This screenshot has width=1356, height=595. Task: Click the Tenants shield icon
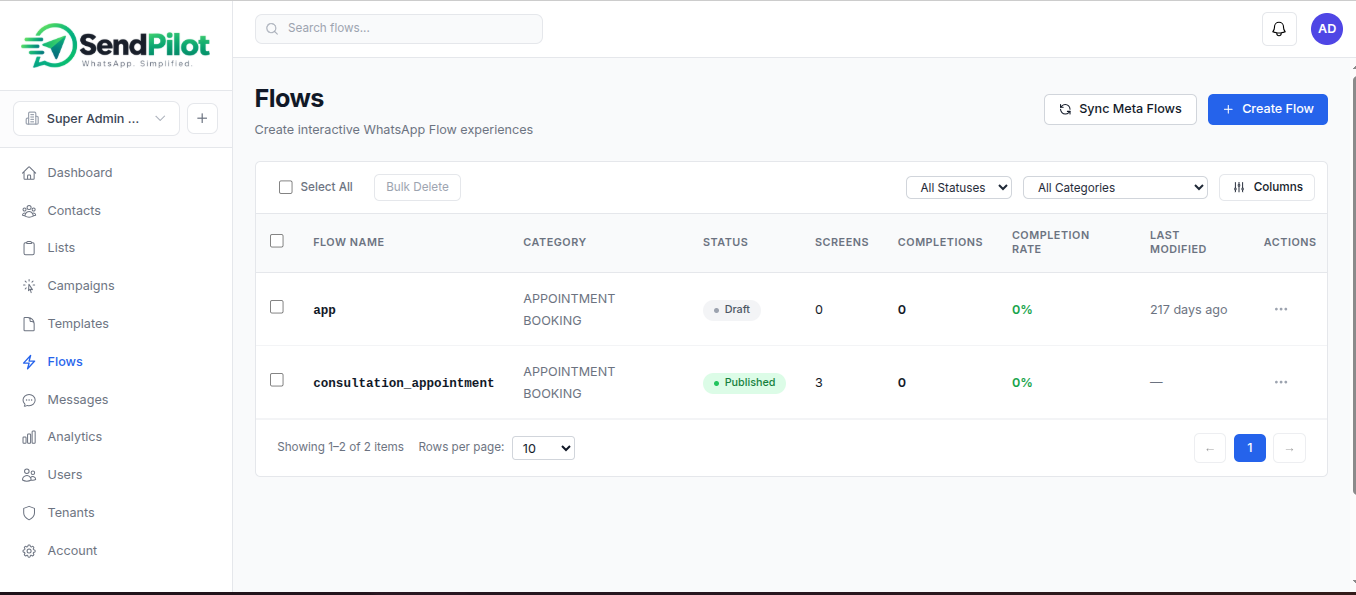tap(29, 513)
